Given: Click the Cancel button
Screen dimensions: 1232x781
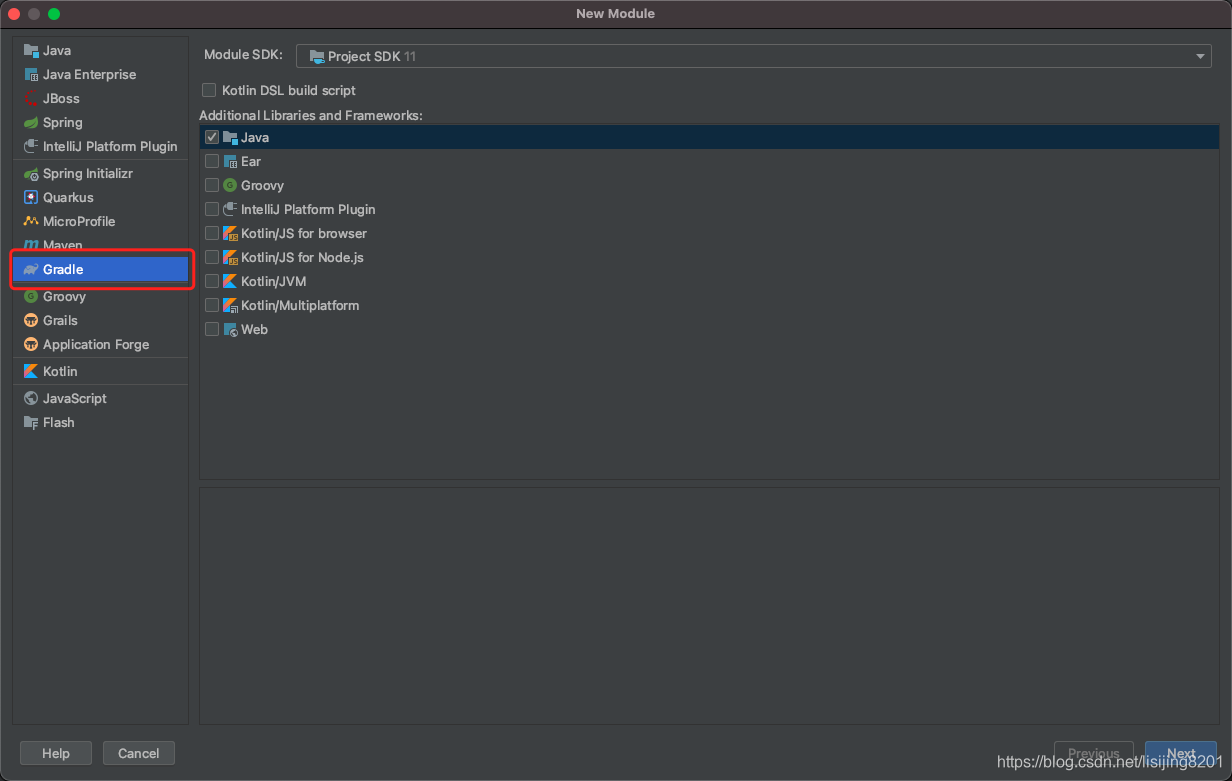Looking at the screenshot, I should click(138, 753).
